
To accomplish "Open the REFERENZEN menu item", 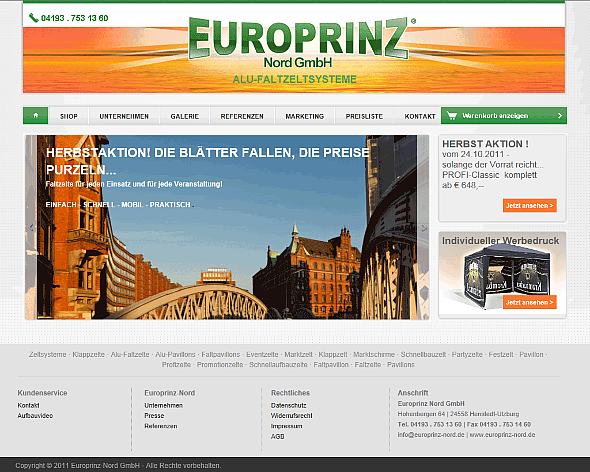I will click(x=242, y=116).
